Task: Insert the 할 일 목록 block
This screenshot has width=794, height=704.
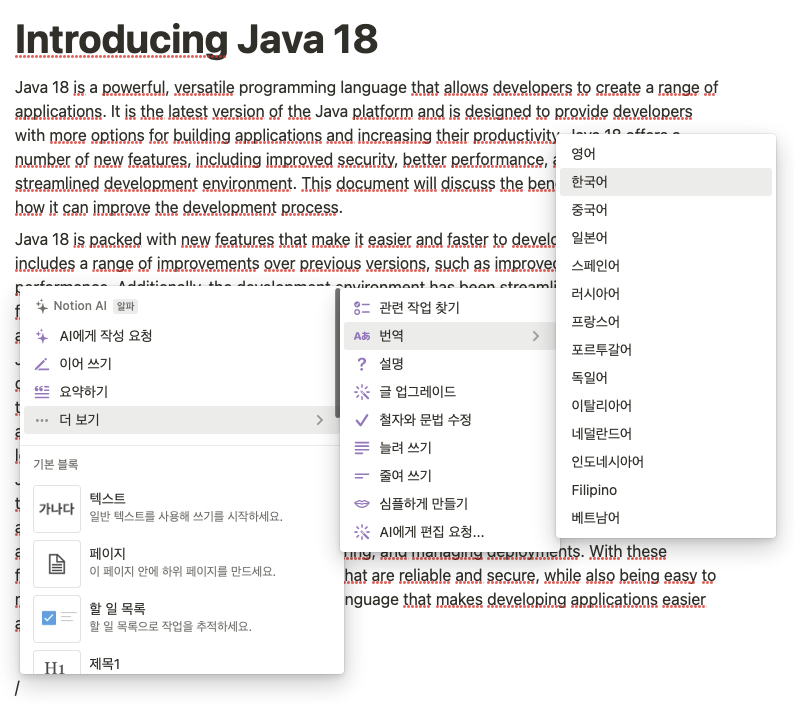Action: [x=181, y=618]
